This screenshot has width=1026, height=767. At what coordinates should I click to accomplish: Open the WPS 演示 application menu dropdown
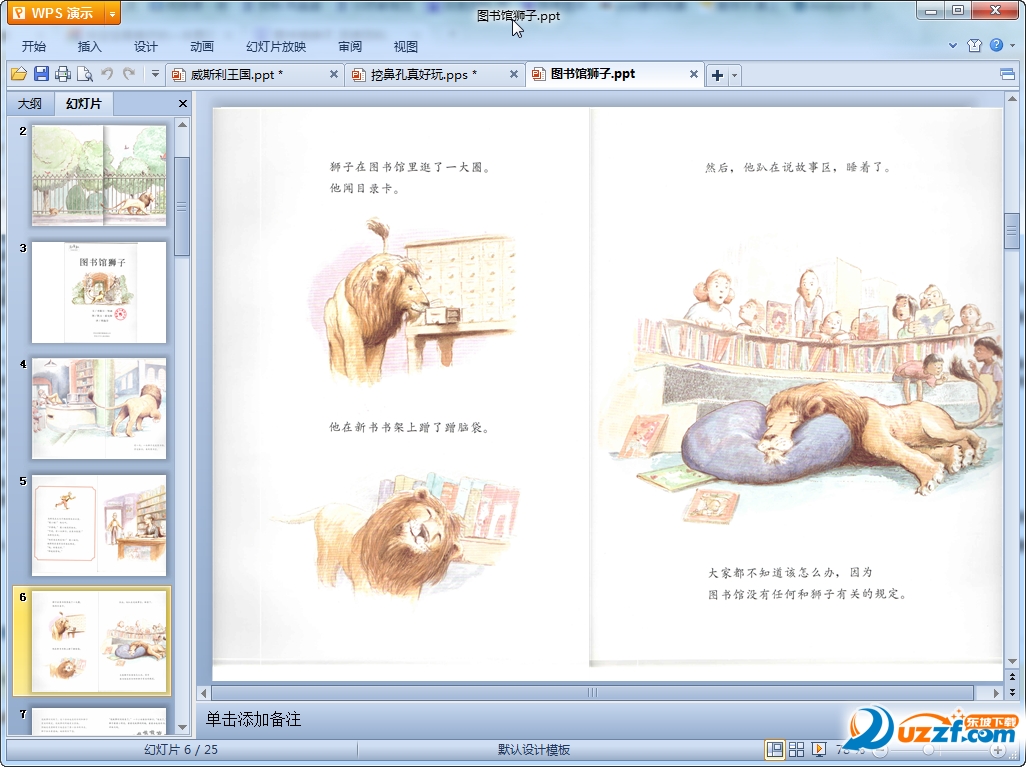[x=113, y=13]
